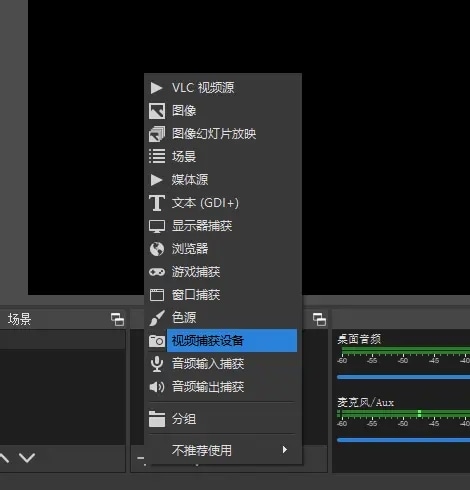Click the 浏览器 globe icon
This screenshot has height=490, width=470.
[x=157, y=249]
